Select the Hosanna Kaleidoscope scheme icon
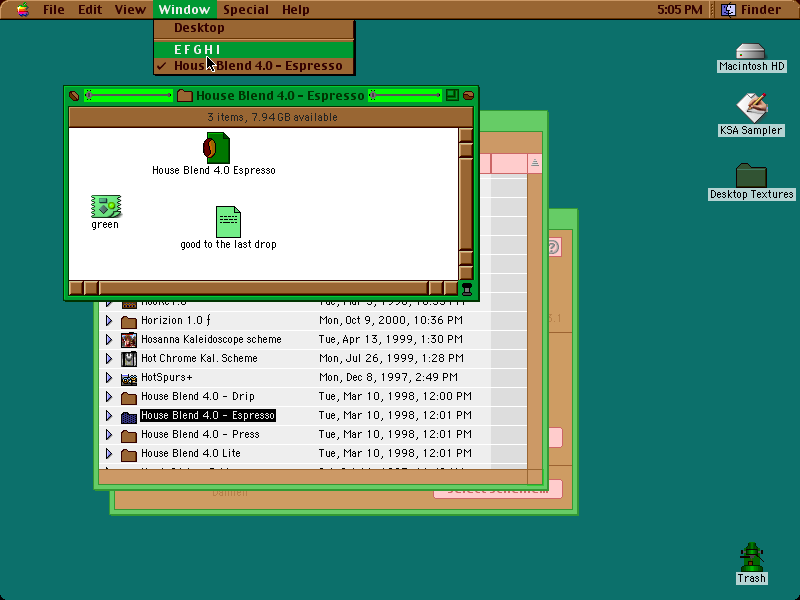This screenshot has width=800, height=600. pos(129,340)
